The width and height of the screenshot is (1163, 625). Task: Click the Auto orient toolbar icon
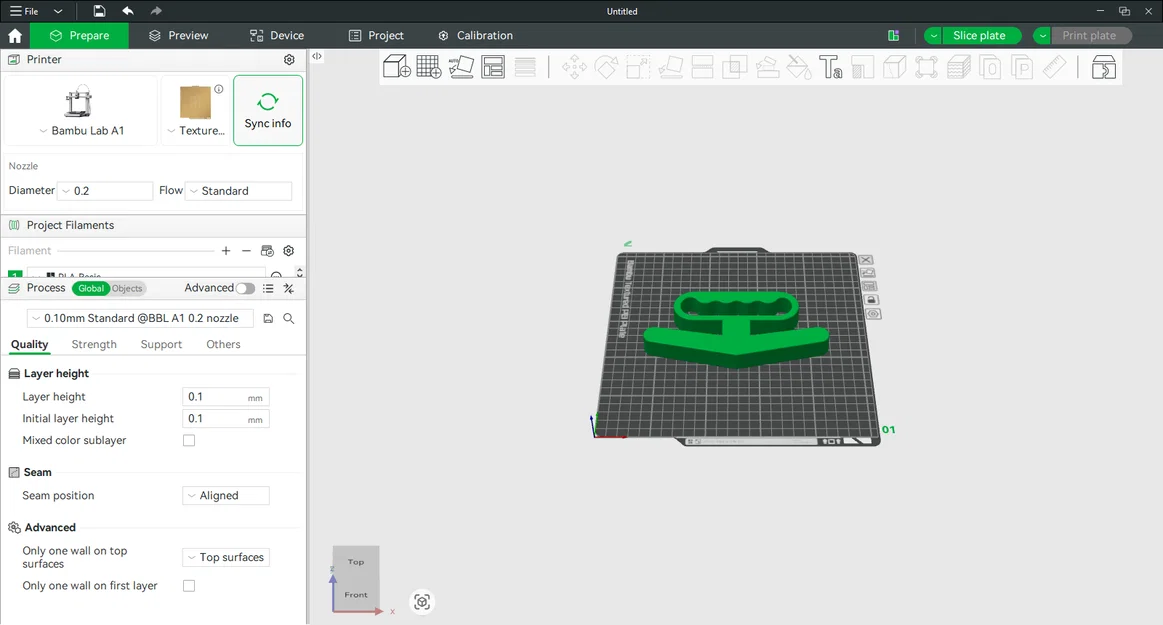(461, 67)
